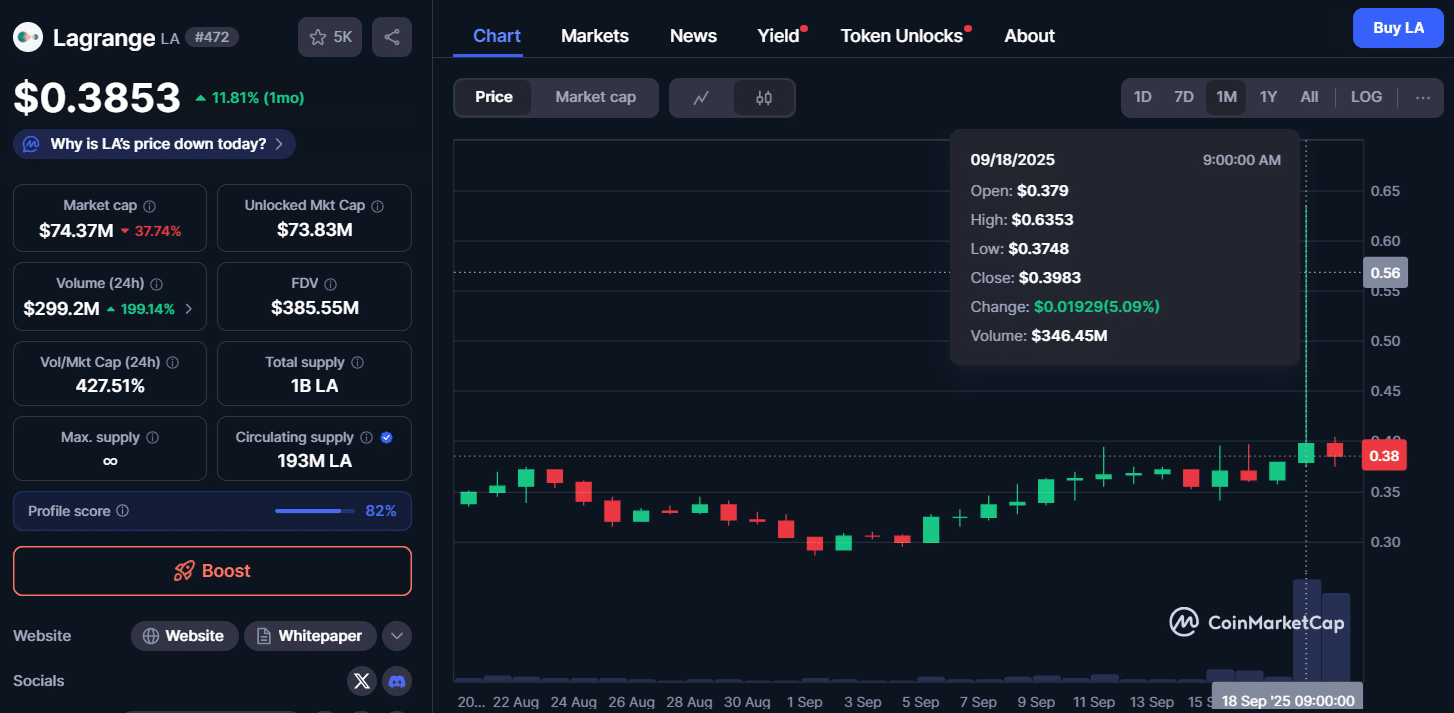
Task: Toggle chart to Market cap mode
Action: click(x=596, y=97)
